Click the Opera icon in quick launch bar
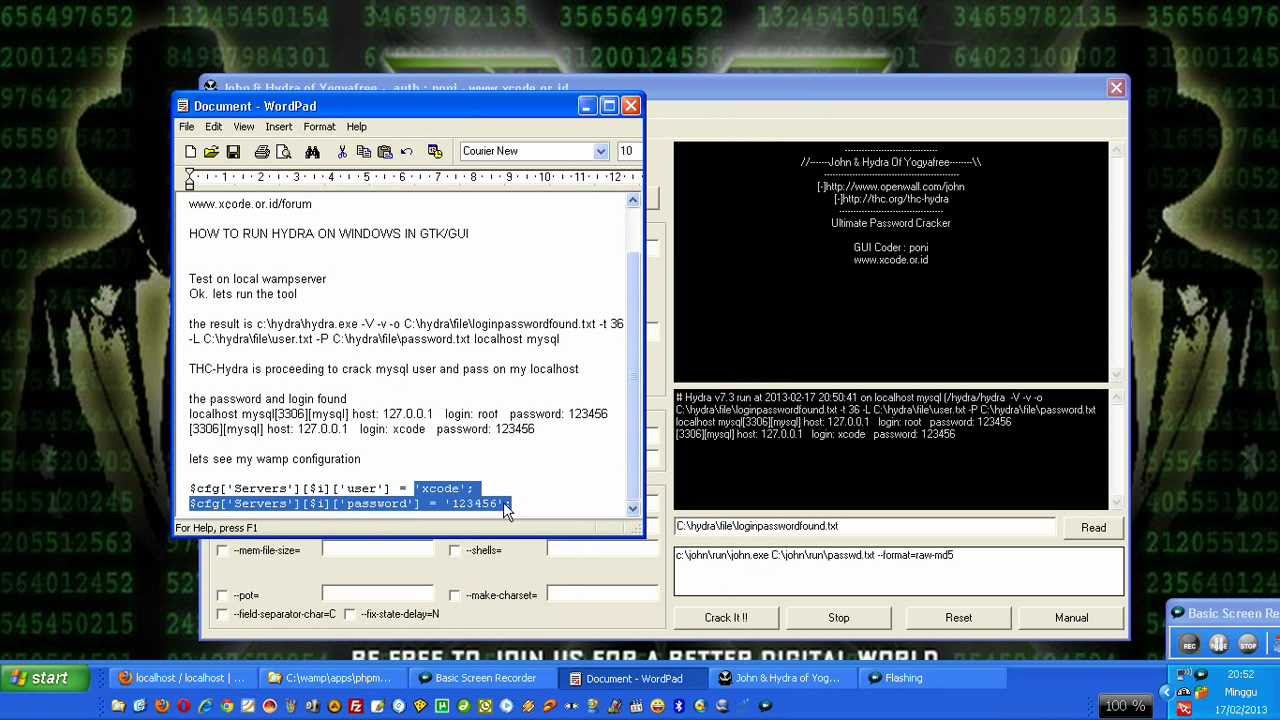 tap(183, 706)
